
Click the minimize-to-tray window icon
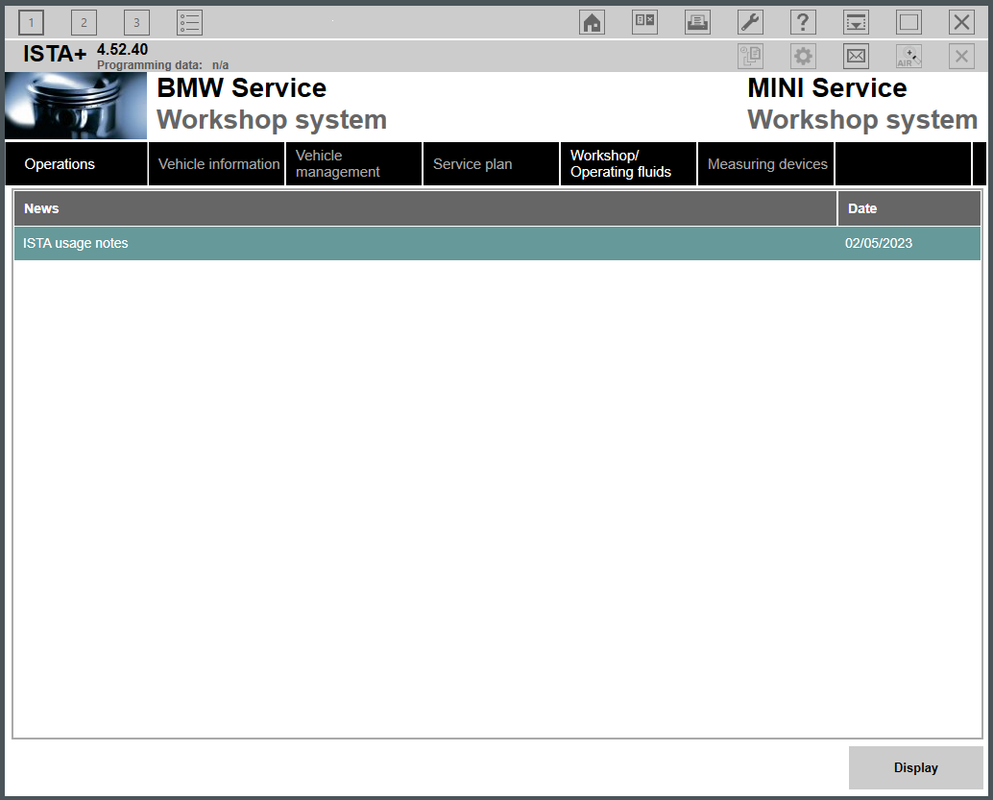(856, 23)
